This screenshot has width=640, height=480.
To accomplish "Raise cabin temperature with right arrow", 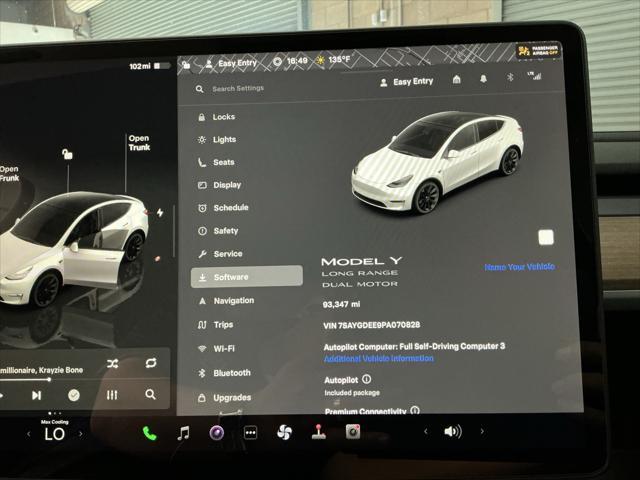I will pyautogui.click(x=81, y=434).
